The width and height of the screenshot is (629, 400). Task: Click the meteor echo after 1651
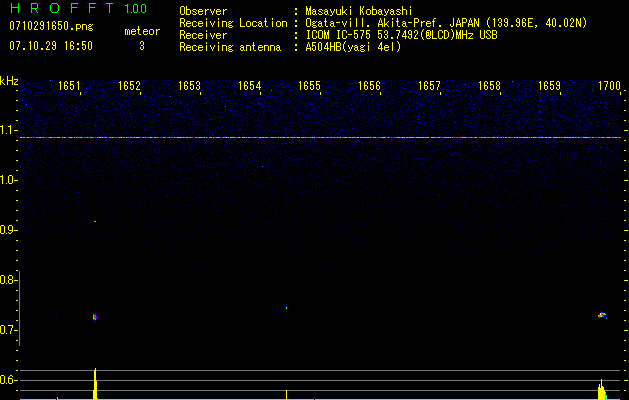click(95, 317)
